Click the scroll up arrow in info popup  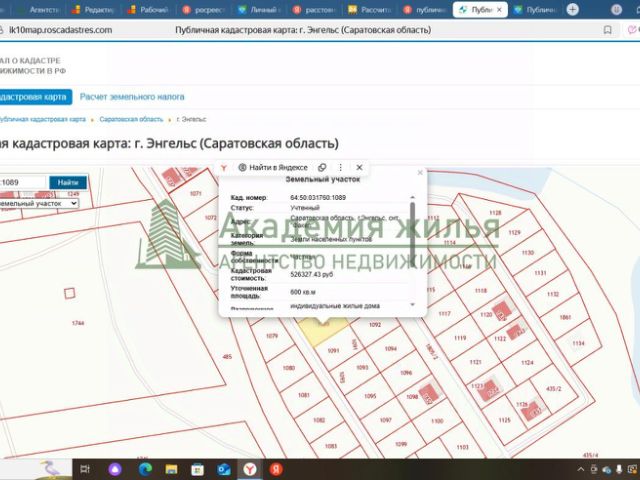(412, 197)
